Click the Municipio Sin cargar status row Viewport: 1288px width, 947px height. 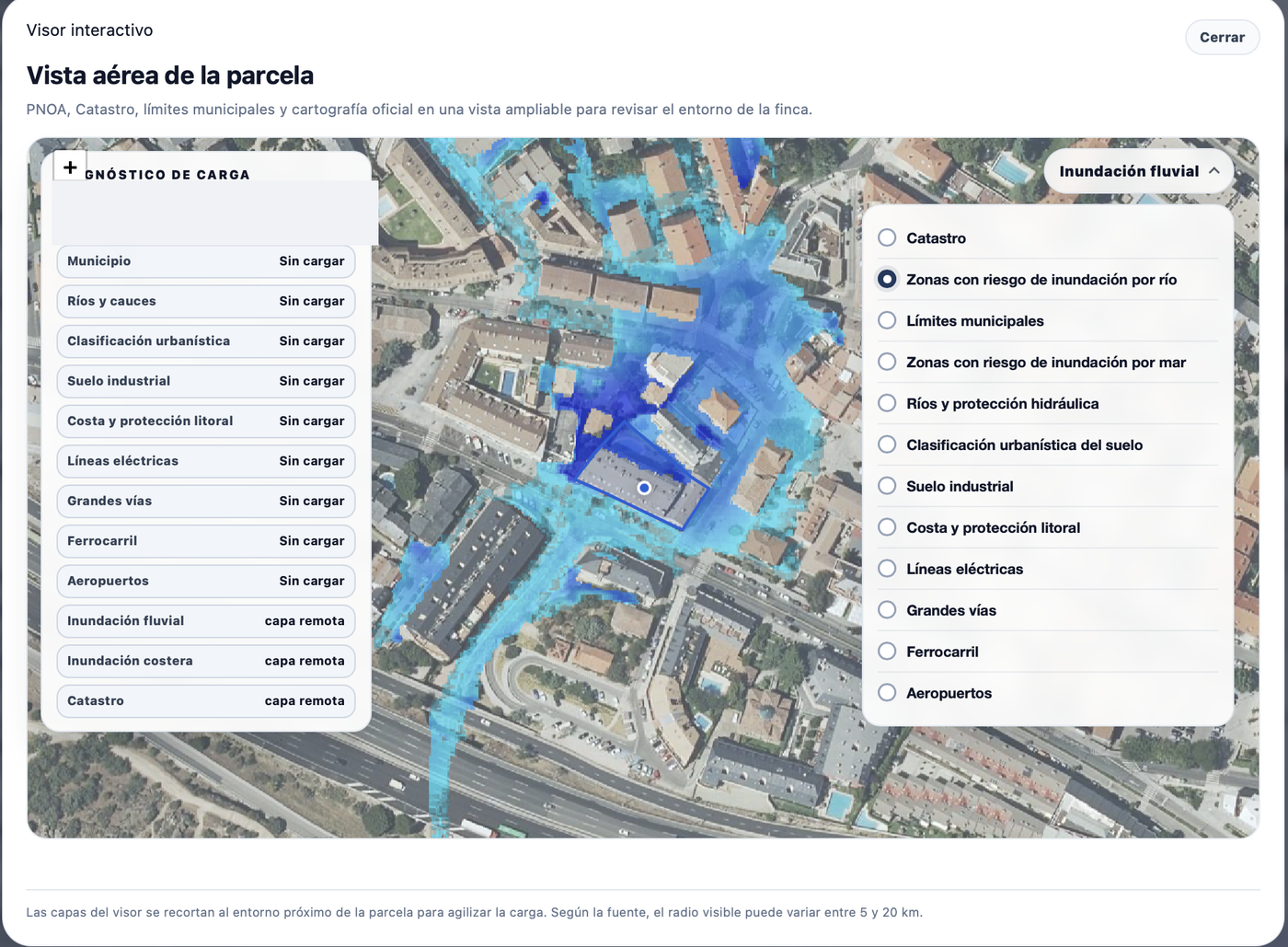click(x=206, y=261)
